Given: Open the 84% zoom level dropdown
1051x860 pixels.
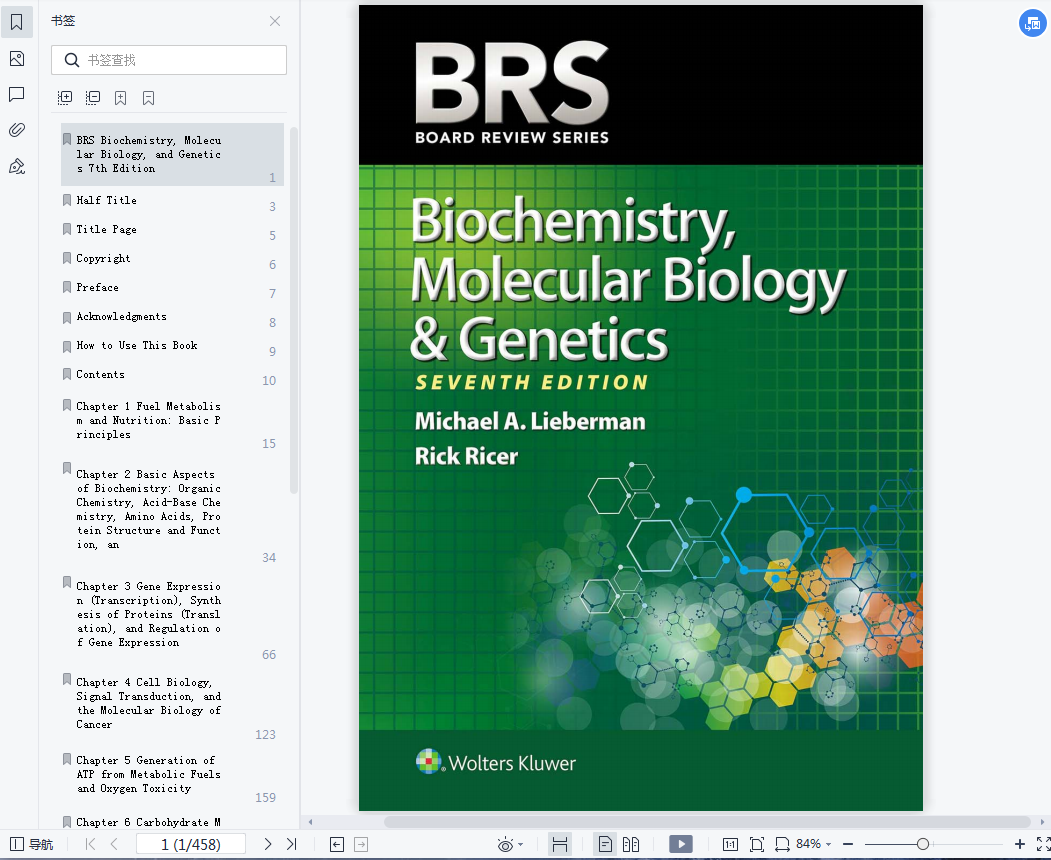Looking at the screenshot, I should click(814, 844).
